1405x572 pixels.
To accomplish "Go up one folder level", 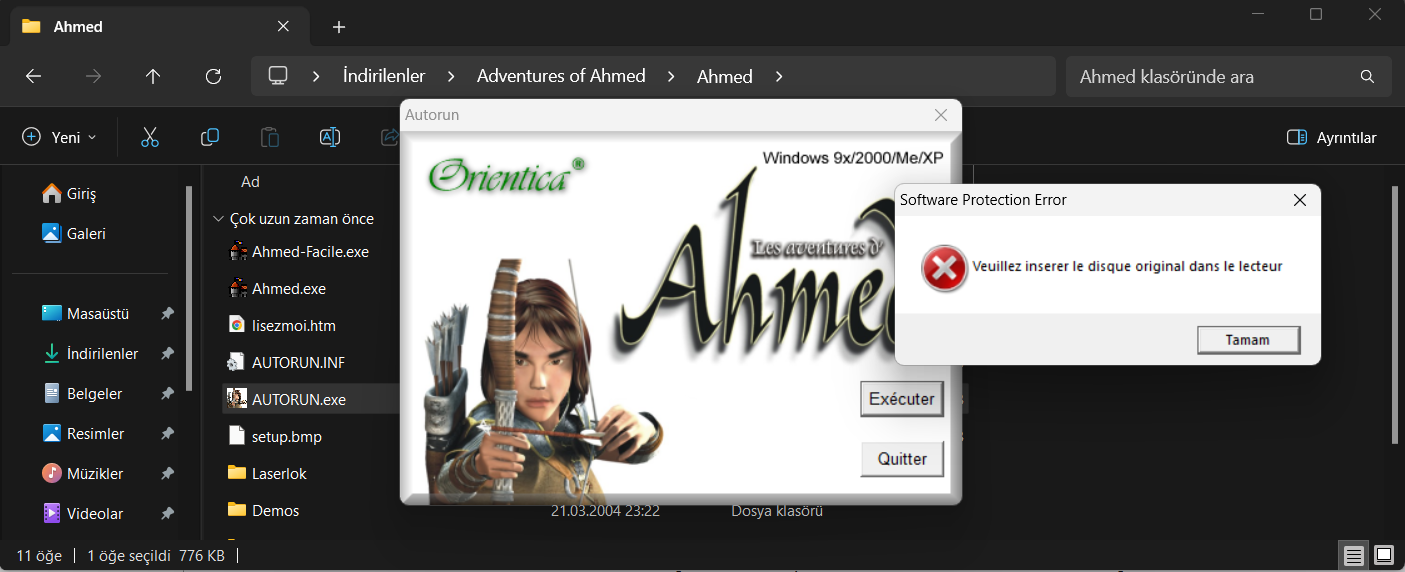I will pos(153,76).
